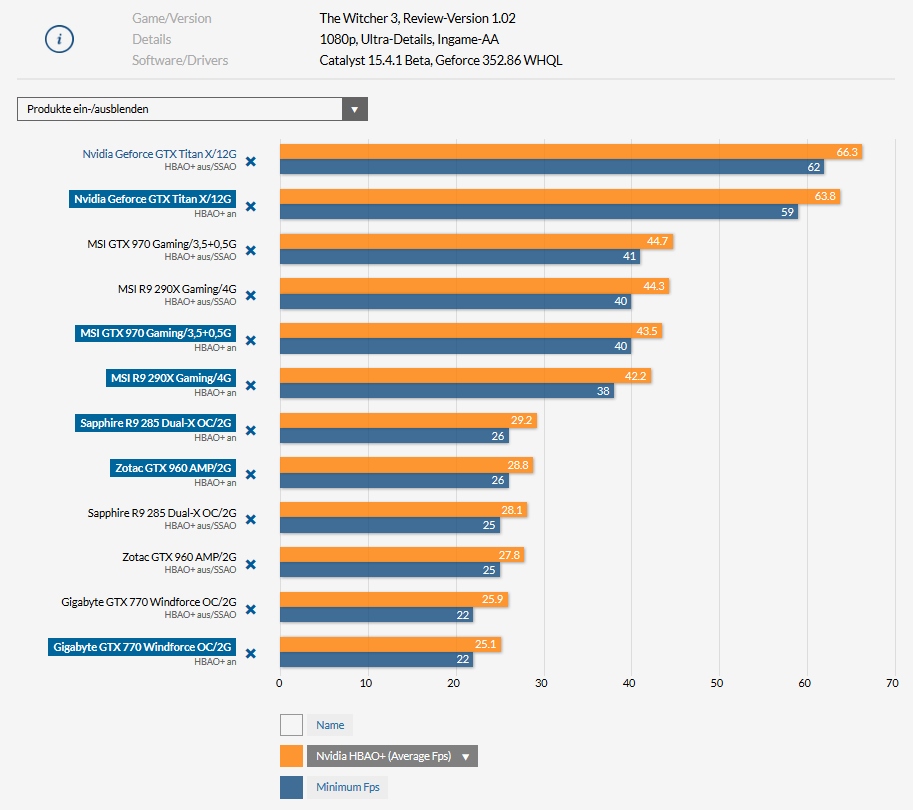
Task: Click the orange 66.3 bar for Titan X
Action: 571,152
